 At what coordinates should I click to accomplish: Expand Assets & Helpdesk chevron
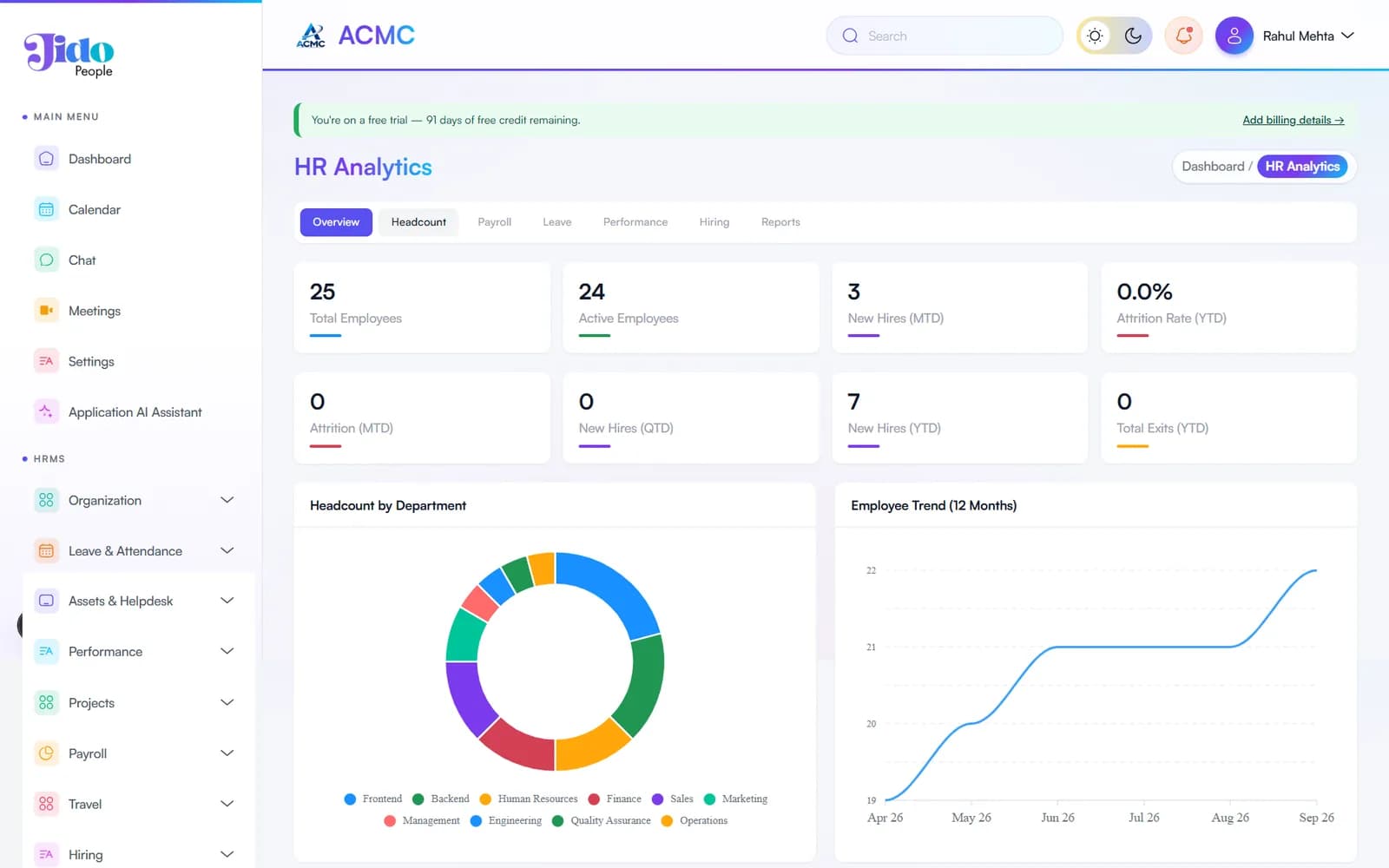(227, 601)
